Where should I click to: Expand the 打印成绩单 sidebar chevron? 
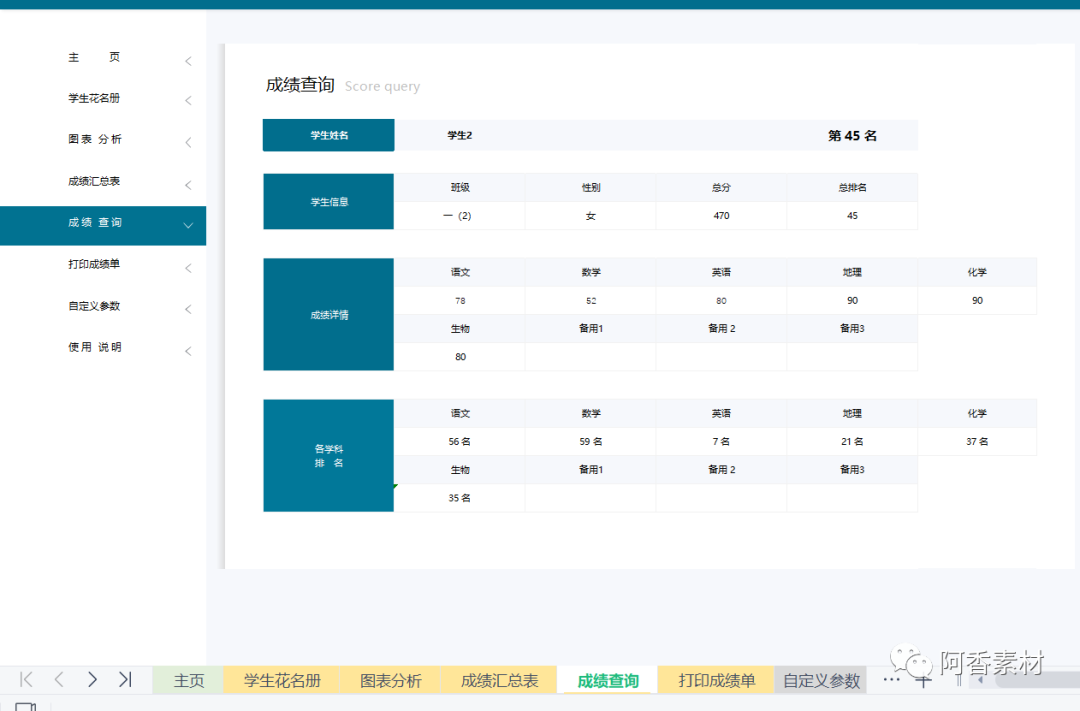pos(188,268)
